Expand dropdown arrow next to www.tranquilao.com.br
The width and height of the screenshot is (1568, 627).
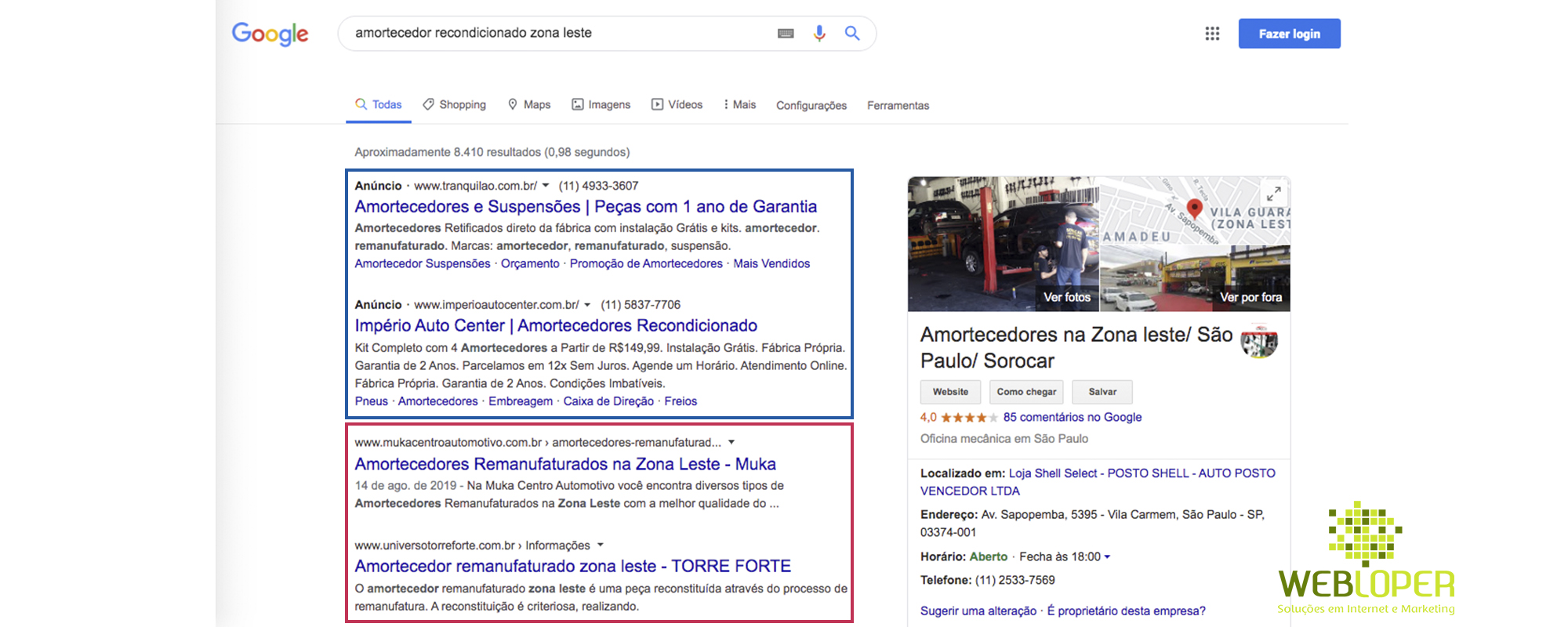pyautogui.click(x=546, y=186)
